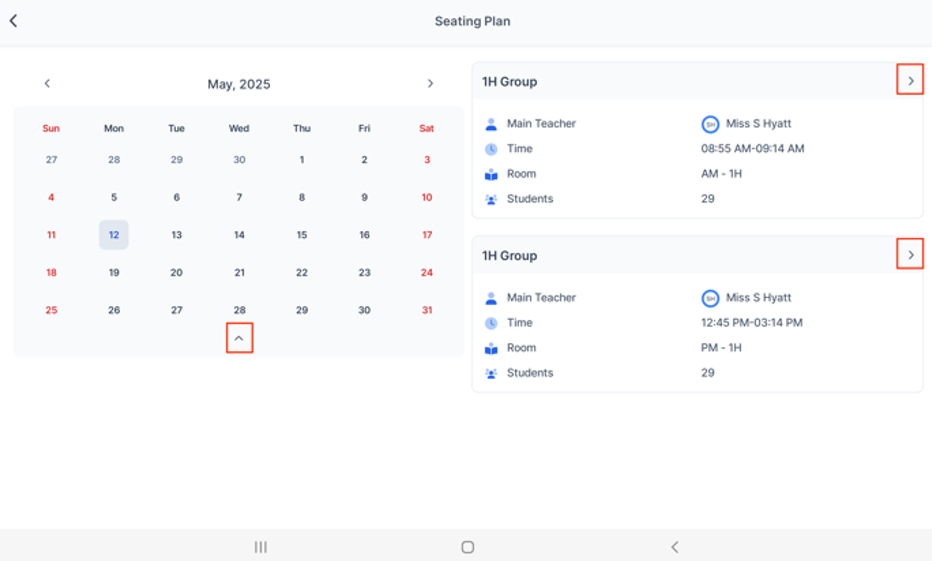The width and height of the screenshot is (932, 561).
Task: Click Miss S Hyatt avatar in second card
Action: tap(710, 298)
